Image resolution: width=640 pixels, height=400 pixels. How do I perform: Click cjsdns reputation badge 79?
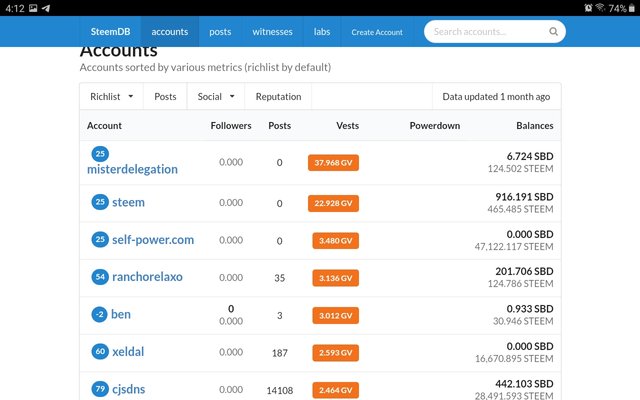tap(100, 389)
